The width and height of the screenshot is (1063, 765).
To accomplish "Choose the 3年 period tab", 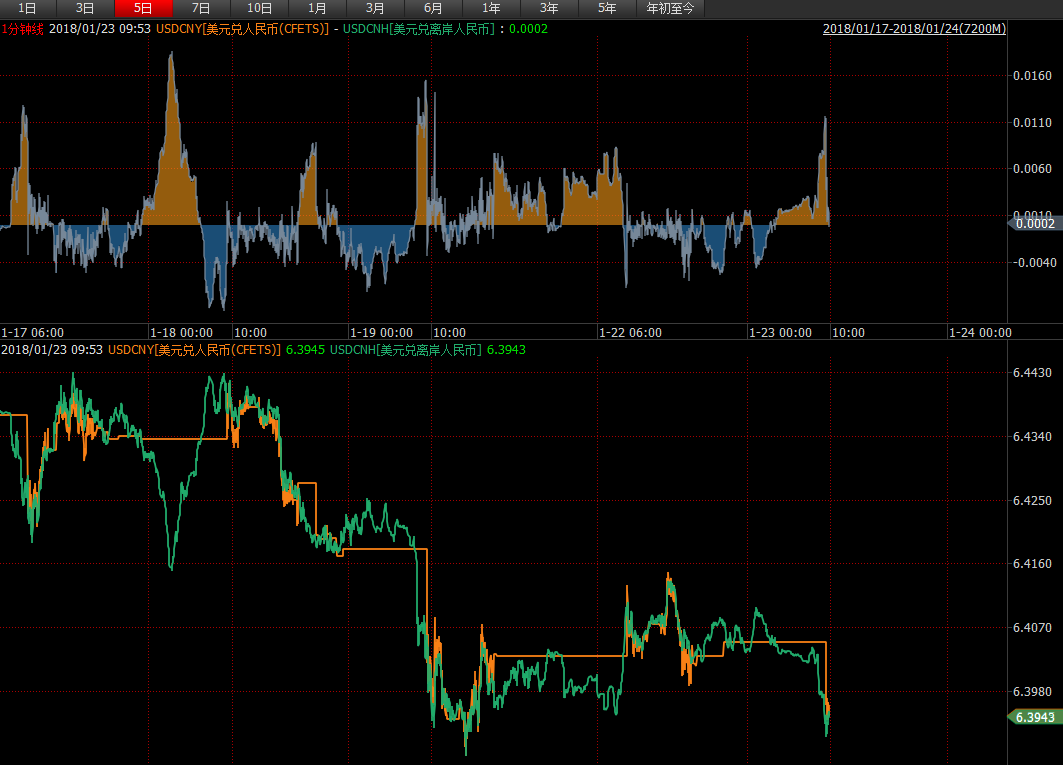I will [x=549, y=8].
